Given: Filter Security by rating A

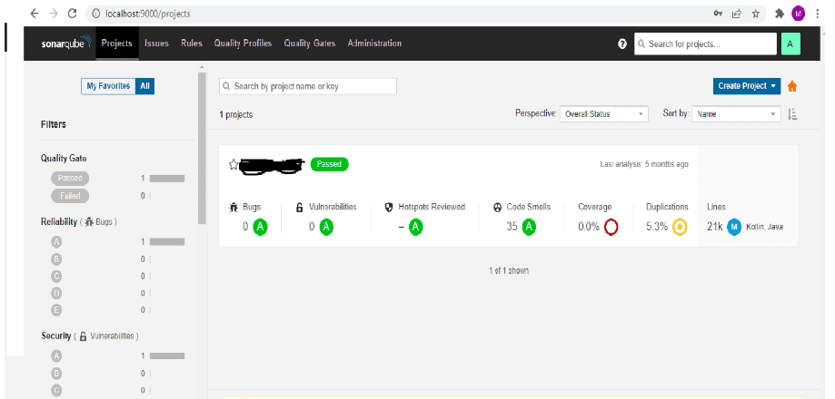Looking at the screenshot, I should 56,356.
